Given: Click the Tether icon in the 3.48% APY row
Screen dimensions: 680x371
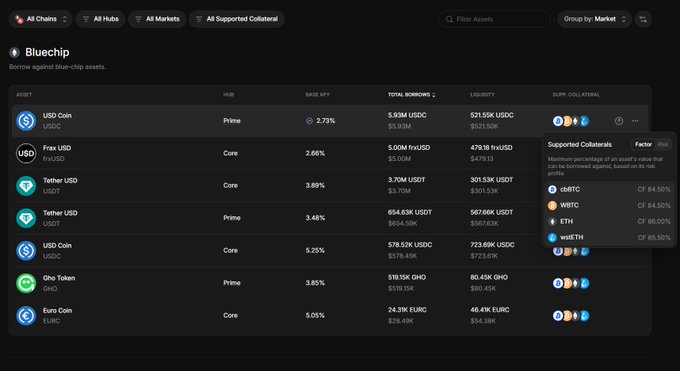Looking at the screenshot, I should tap(26, 218).
